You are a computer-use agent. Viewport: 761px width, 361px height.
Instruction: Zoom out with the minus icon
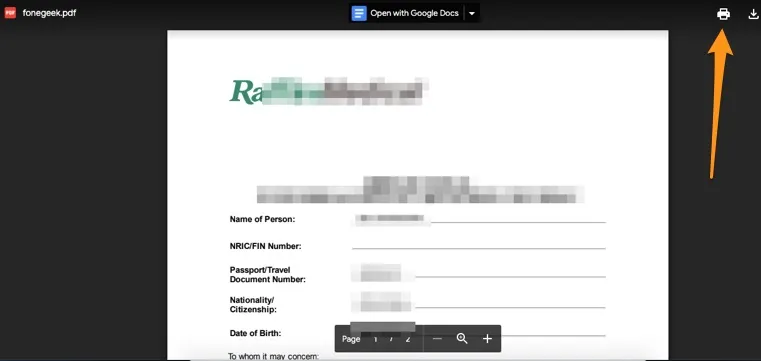(x=437, y=339)
